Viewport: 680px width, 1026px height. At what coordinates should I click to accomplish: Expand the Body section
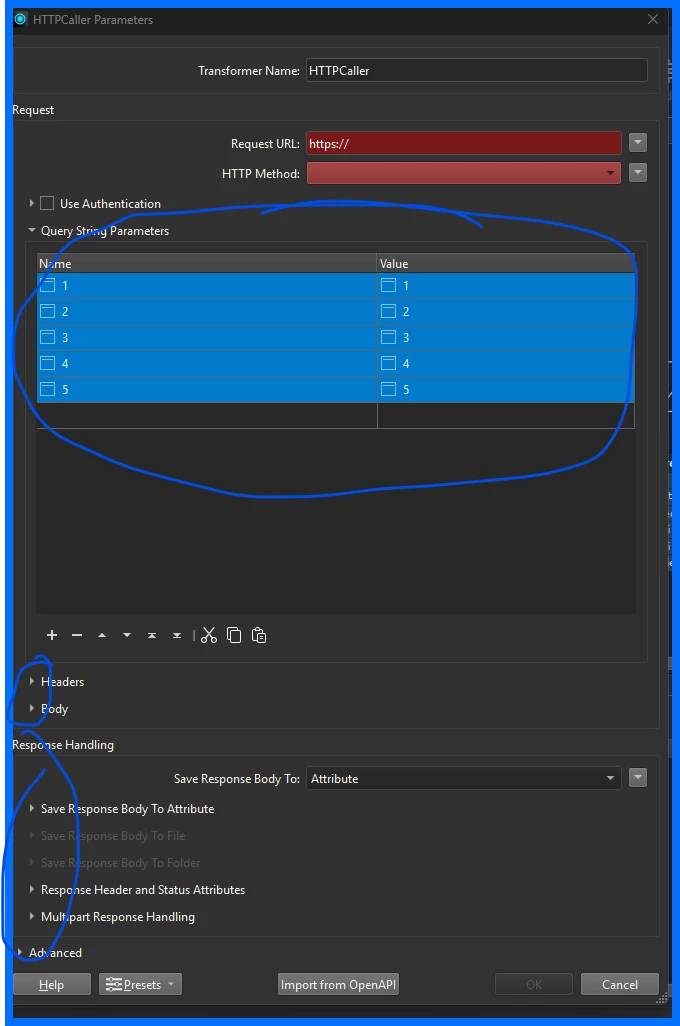[31, 709]
